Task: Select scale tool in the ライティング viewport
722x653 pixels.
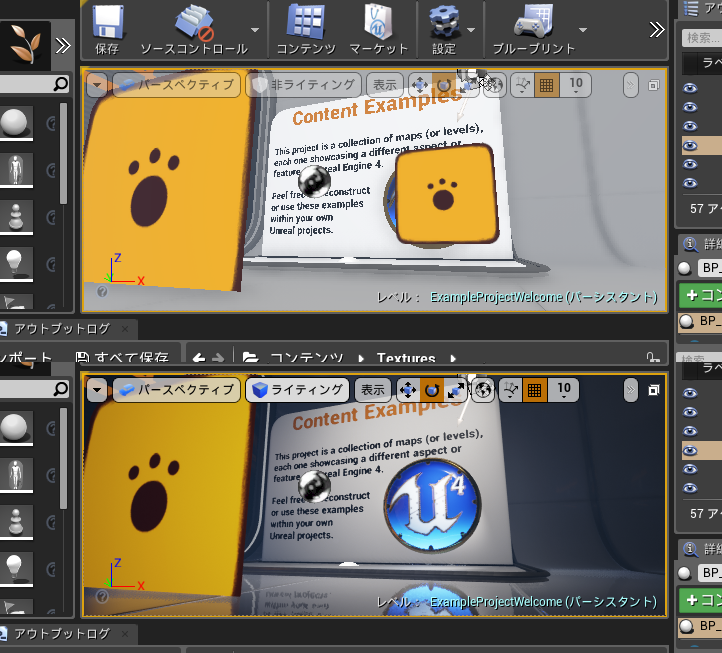Action: pos(455,390)
